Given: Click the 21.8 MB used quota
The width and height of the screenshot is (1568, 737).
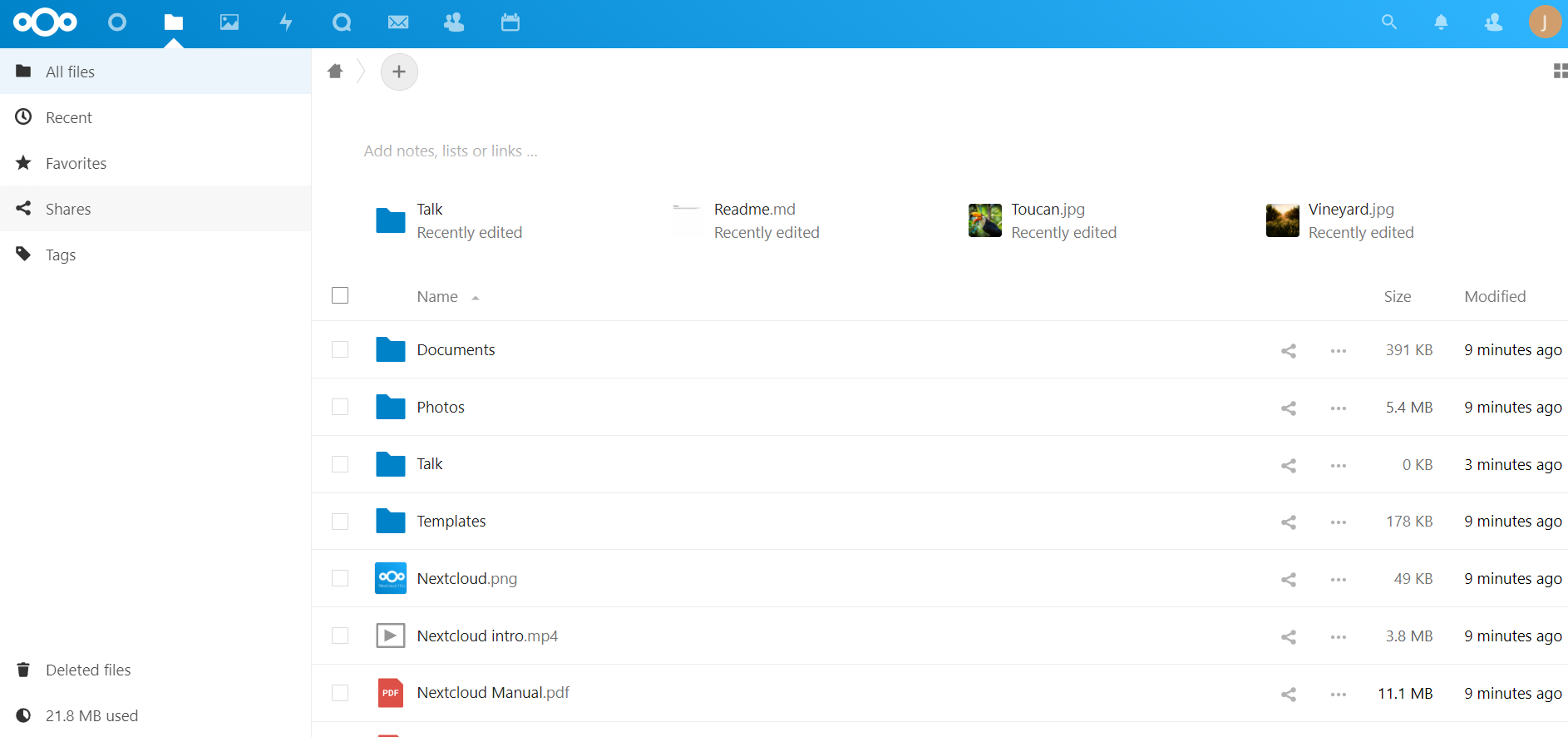Looking at the screenshot, I should (x=155, y=715).
